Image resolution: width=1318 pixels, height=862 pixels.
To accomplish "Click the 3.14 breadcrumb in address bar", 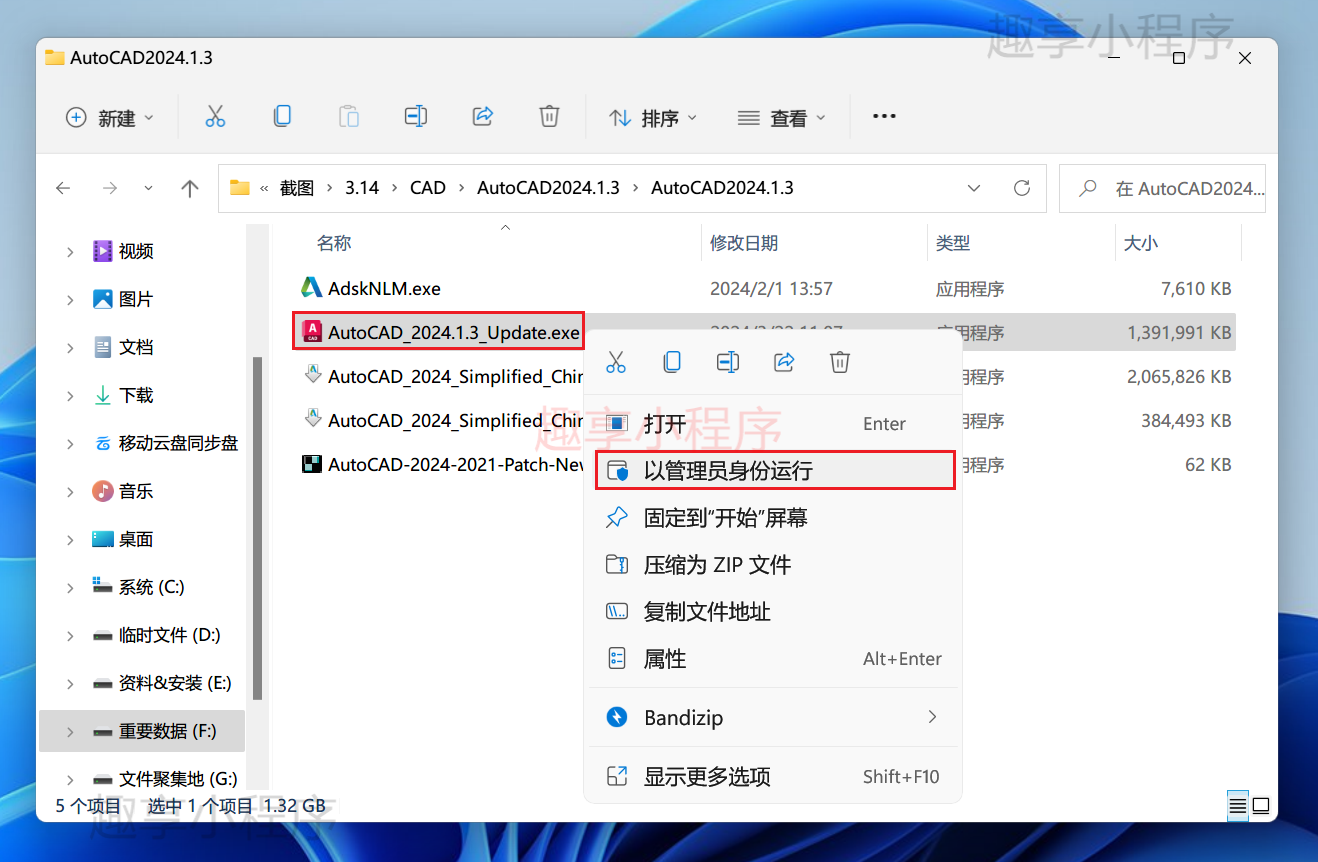I will (362, 188).
